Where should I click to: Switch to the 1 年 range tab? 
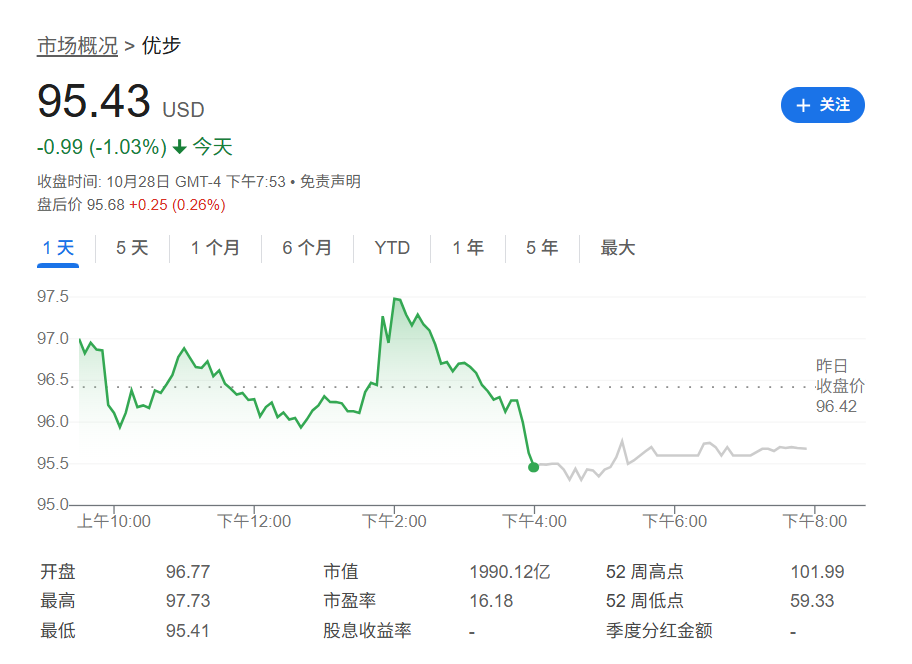coord(467,247)
